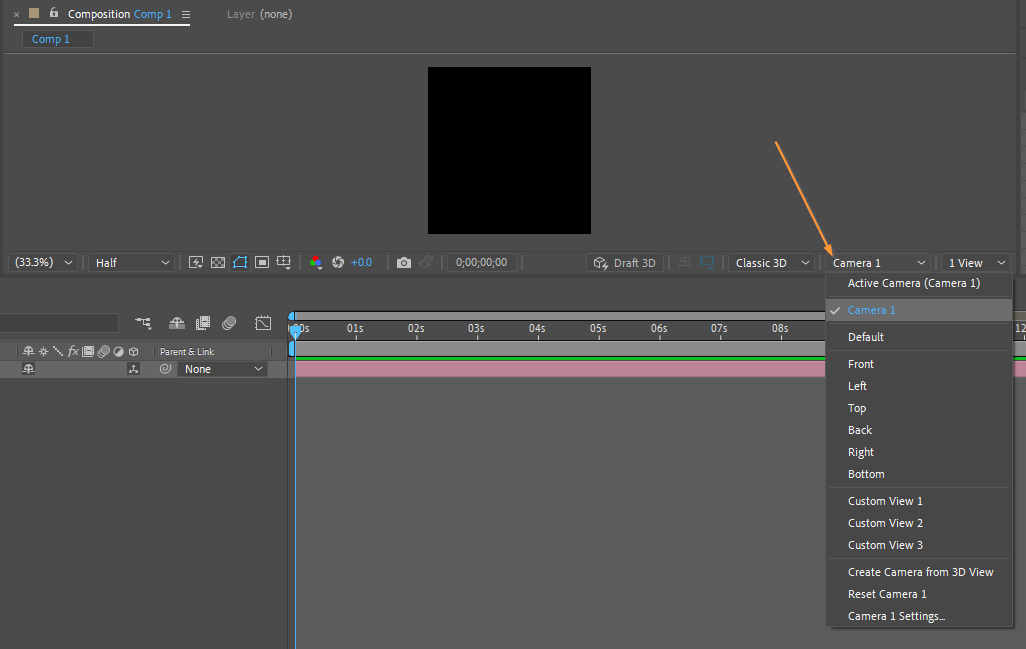The image size is (1026, 649).
Task: Open the Classic 3D renderer dropdown
Action: point(772,263)
